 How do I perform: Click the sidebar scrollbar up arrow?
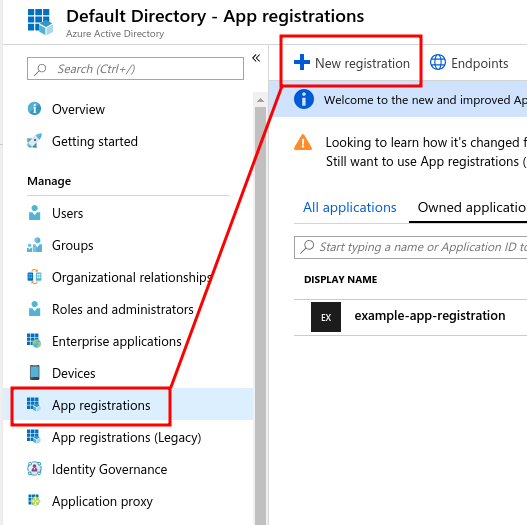260,100
